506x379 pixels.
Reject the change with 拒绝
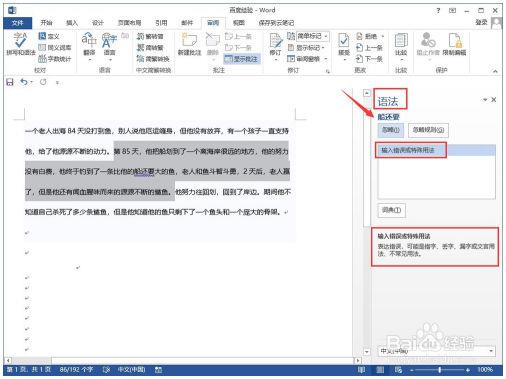pyautogui.click(x=367, y=36)
